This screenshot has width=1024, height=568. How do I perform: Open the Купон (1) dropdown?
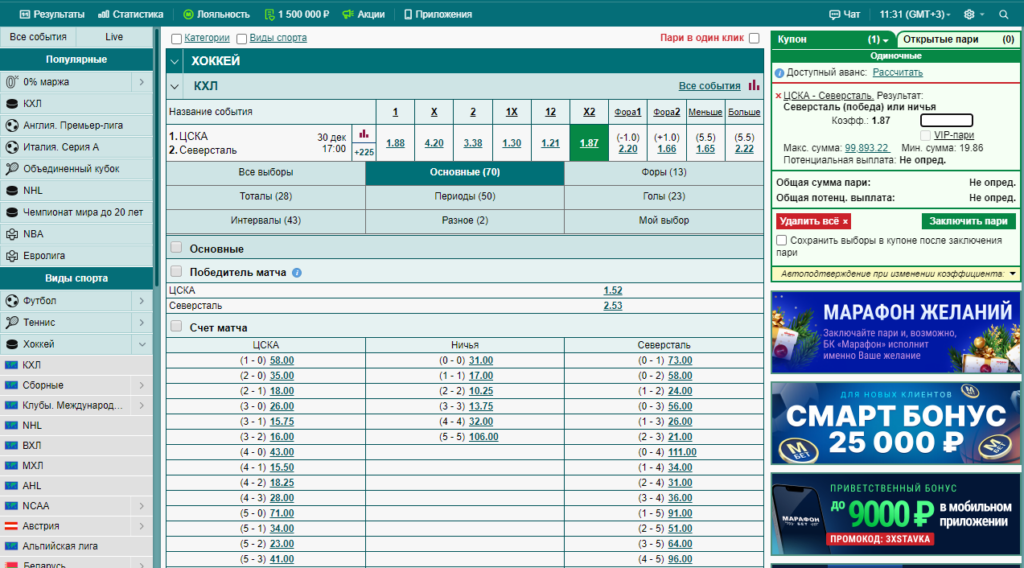(x=832, y=39)
